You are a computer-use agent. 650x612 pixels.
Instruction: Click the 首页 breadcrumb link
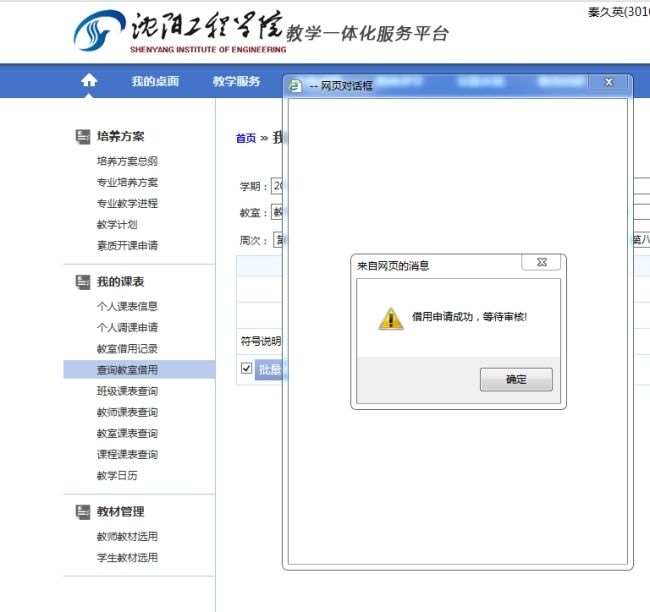[246, 138]
